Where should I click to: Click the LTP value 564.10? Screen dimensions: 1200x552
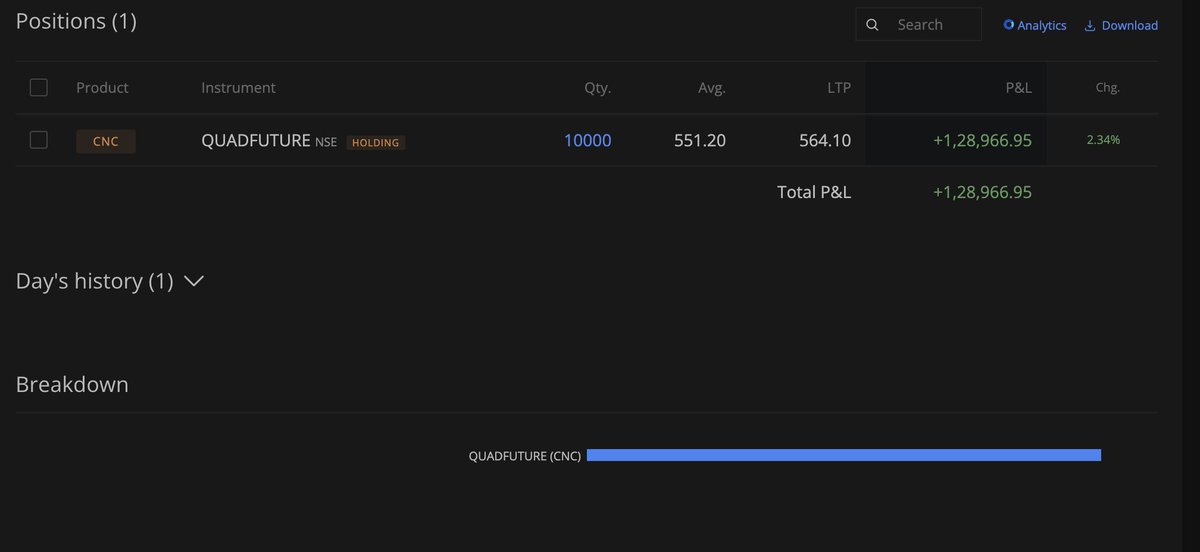[x=825, y=141]
